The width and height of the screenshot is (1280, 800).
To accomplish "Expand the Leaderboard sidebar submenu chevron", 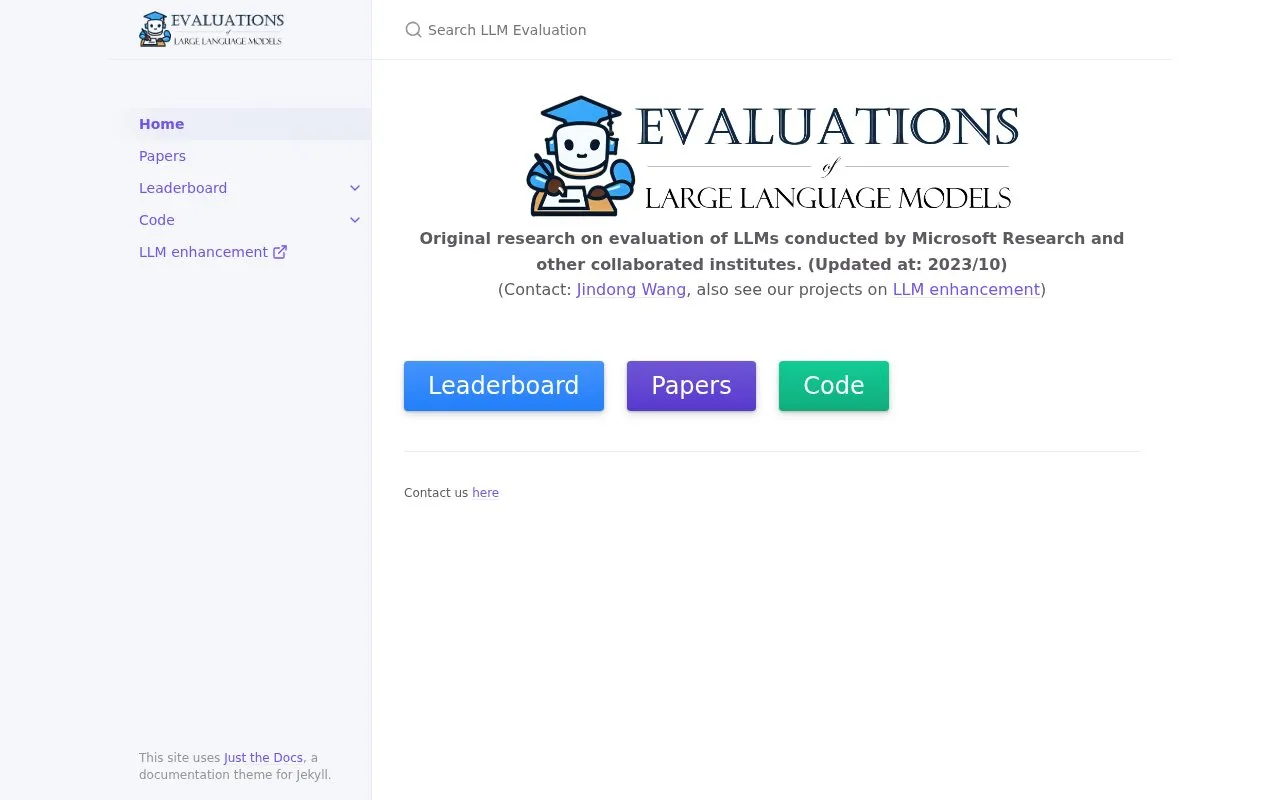I will 355,188.
